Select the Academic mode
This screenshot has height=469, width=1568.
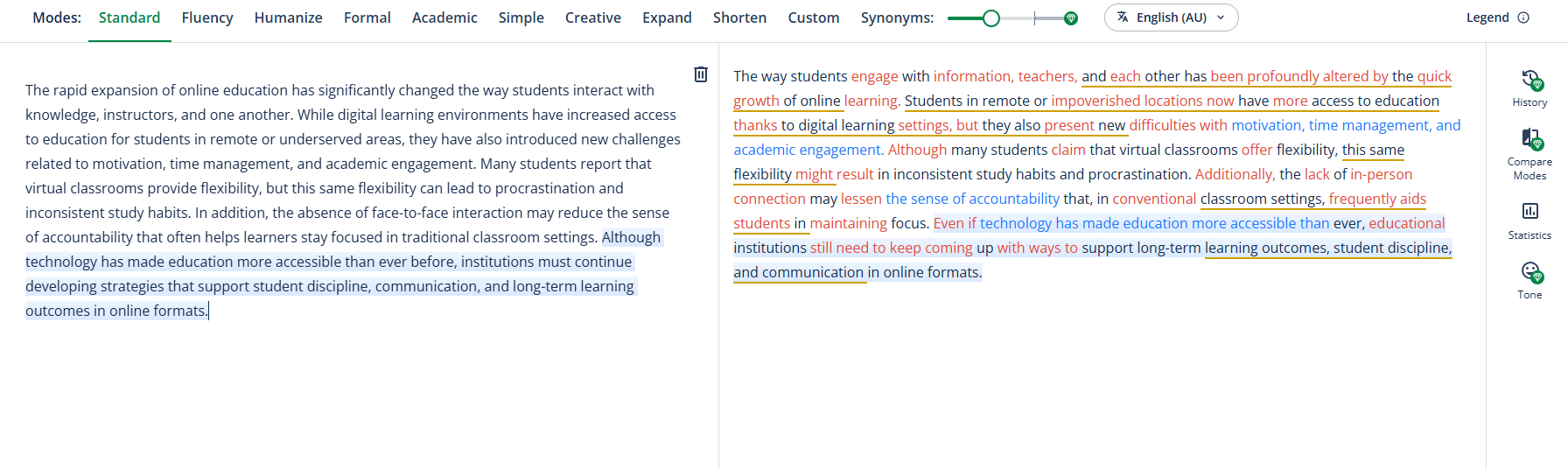coord(444,17)
